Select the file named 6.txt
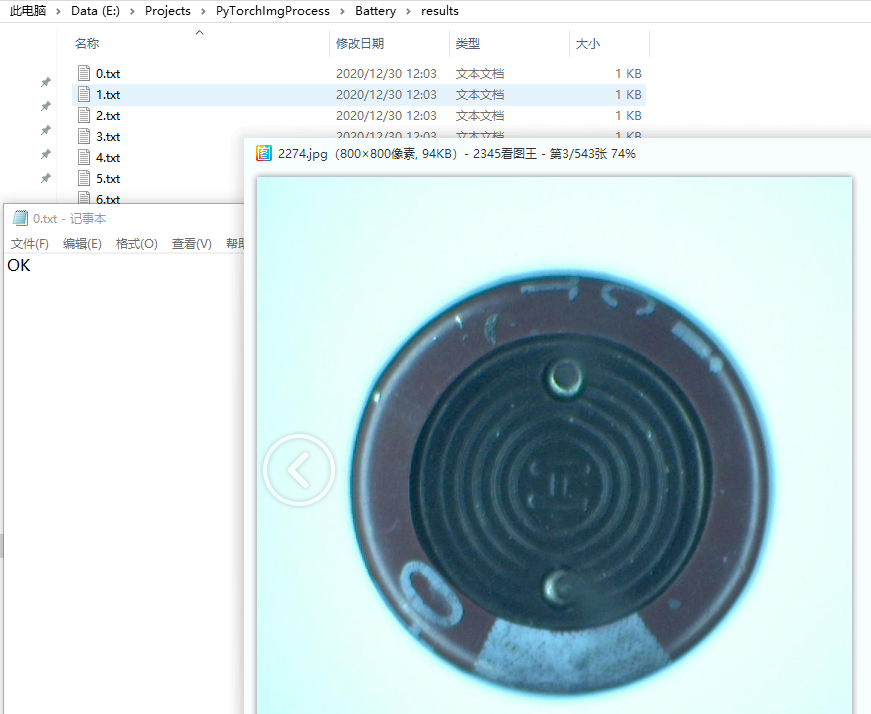Viewport: 871px width, 714px height. (108, 199)
